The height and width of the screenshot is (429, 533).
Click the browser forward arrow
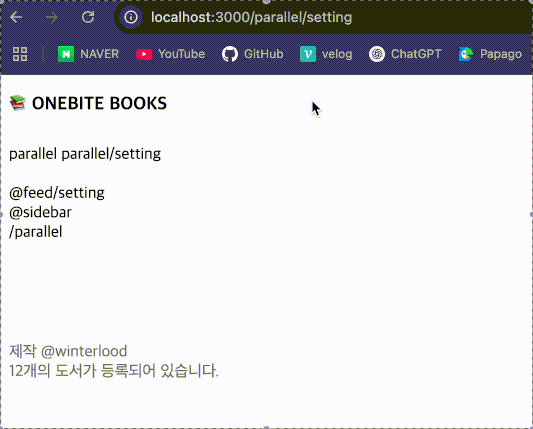(52, 17)
